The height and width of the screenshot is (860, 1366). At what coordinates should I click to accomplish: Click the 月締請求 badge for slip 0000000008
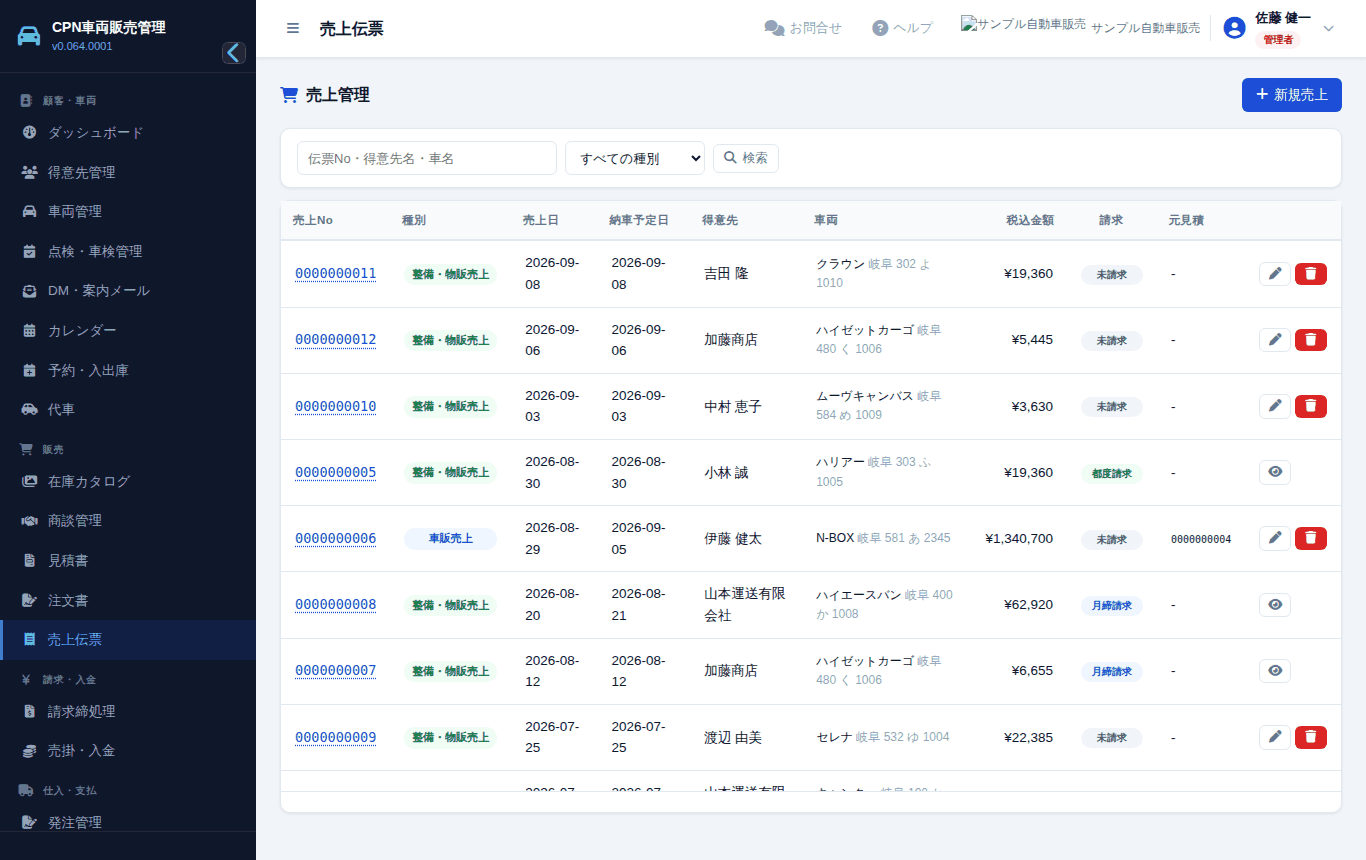(1111, 605)
